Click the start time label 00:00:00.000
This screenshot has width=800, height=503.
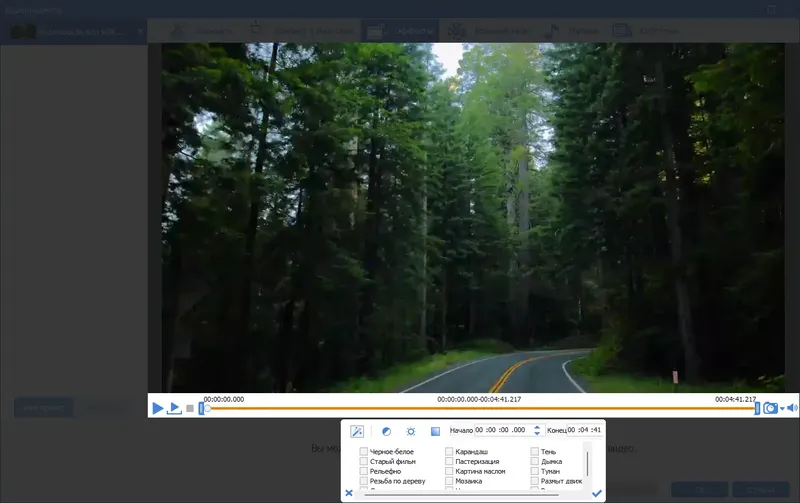(x=223, y=399)
